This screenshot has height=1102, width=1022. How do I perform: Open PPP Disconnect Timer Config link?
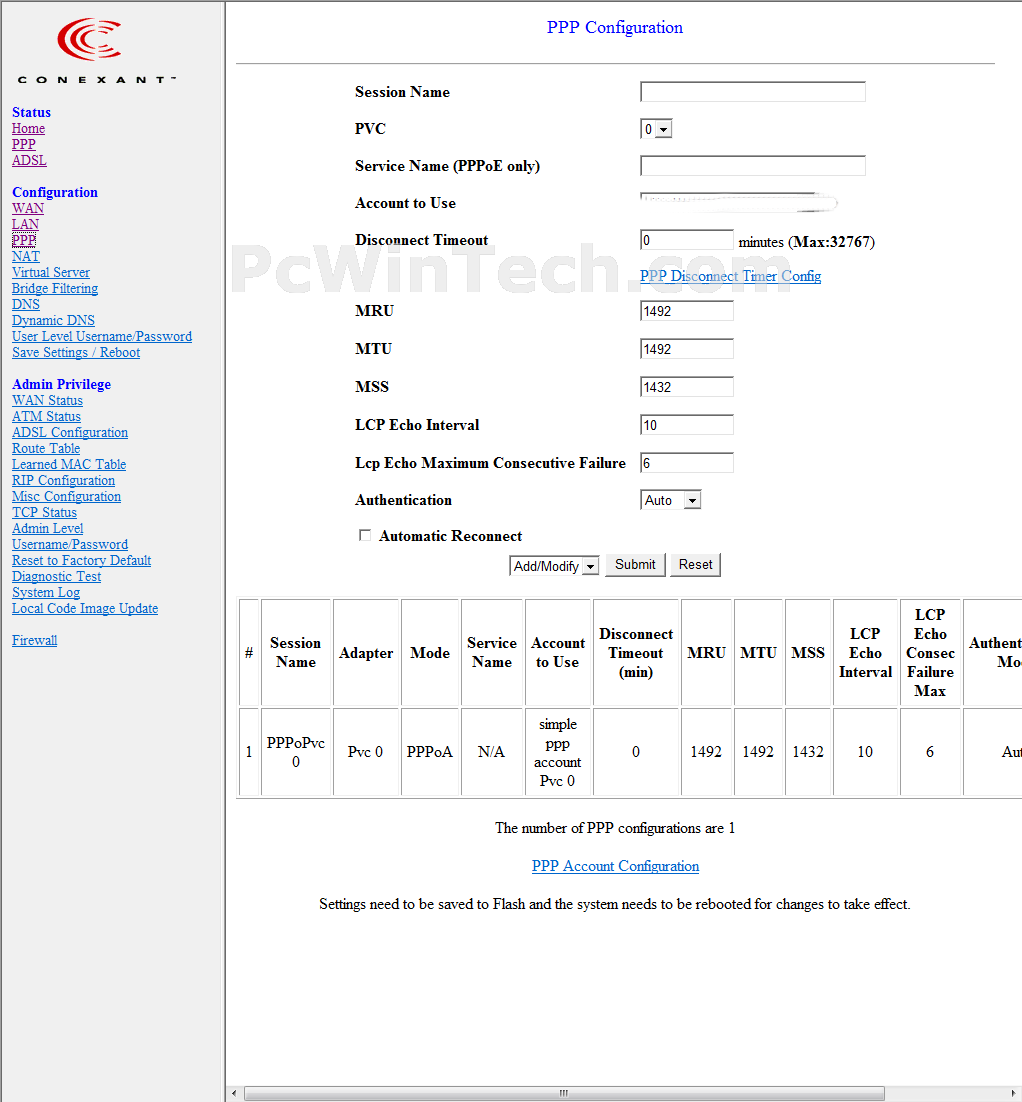(x=730, y=276)
